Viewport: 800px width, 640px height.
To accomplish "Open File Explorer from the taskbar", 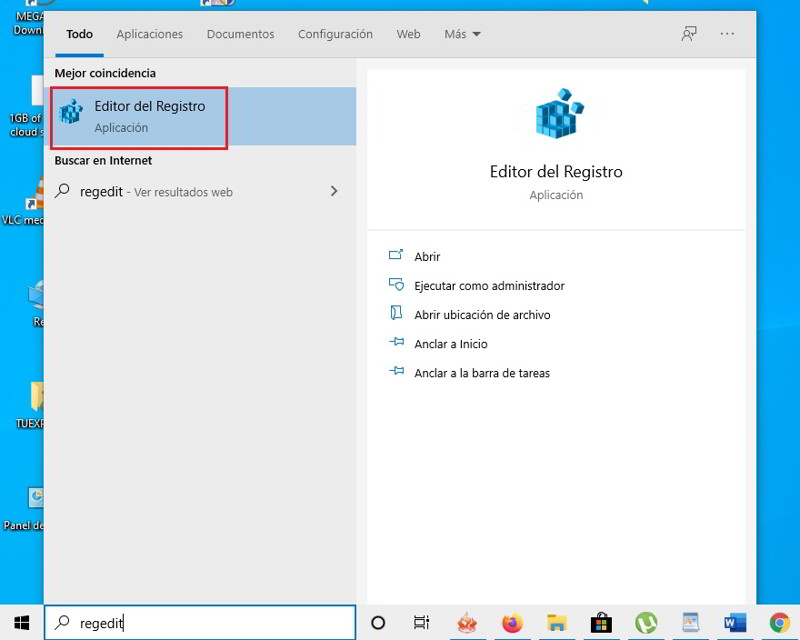I will click(x=557, y=623).
